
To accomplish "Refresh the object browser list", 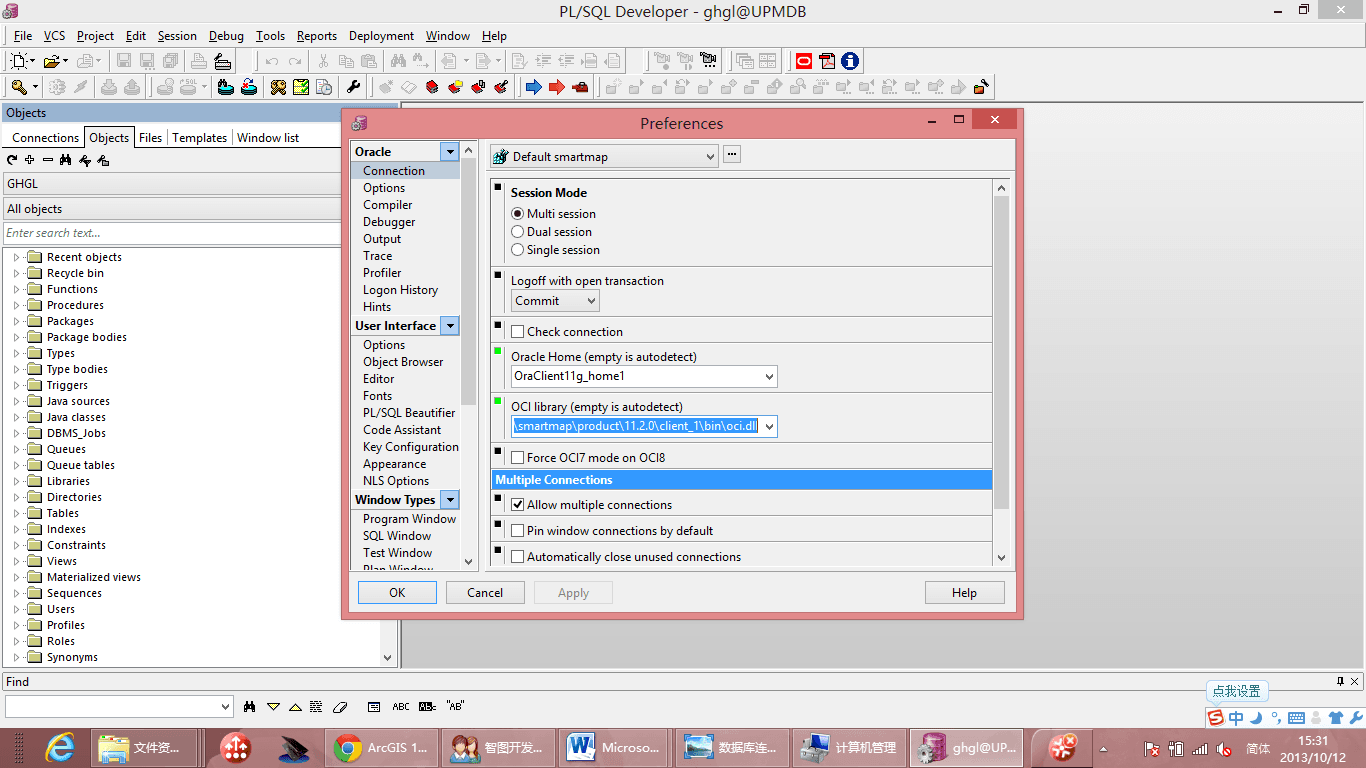I will (x=12, y=160).
